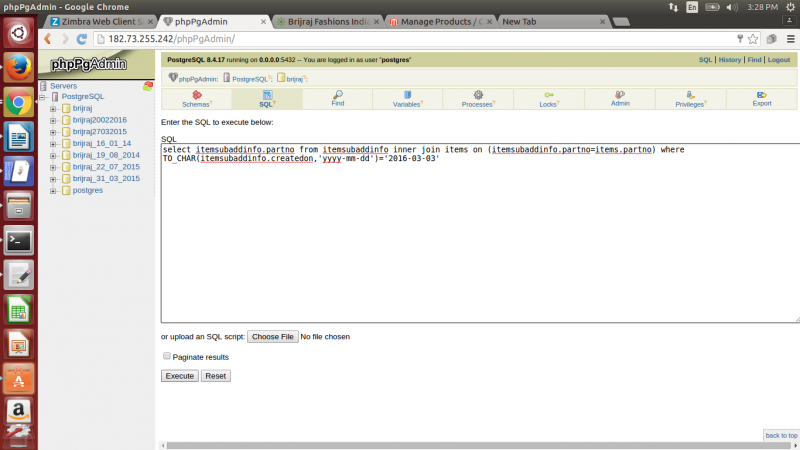Screen dimensions: 800x450
Task: Expand the brijraj_19_08_2014 database node
Action: [x=53, y=156]
